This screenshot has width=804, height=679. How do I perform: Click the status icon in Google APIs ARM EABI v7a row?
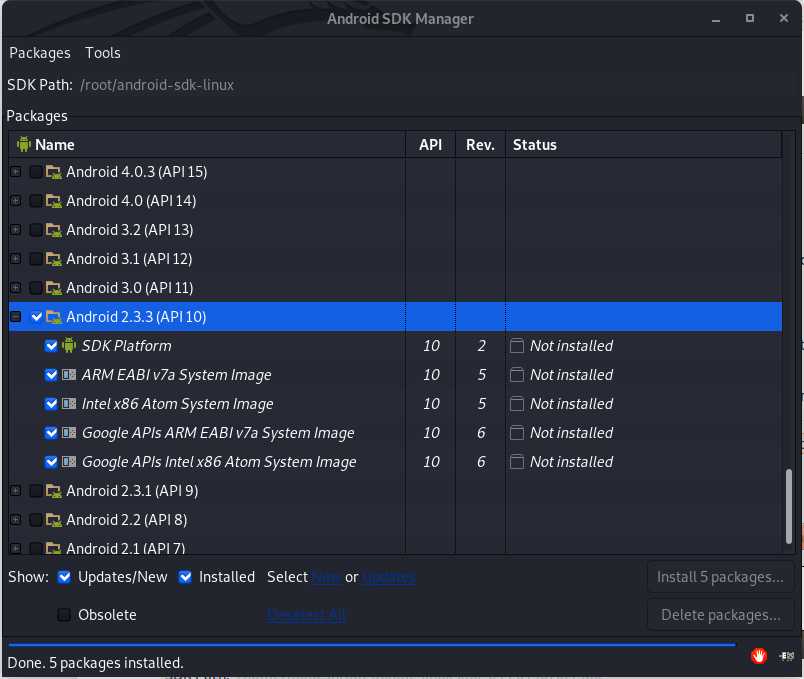click(x=517, y=433)
